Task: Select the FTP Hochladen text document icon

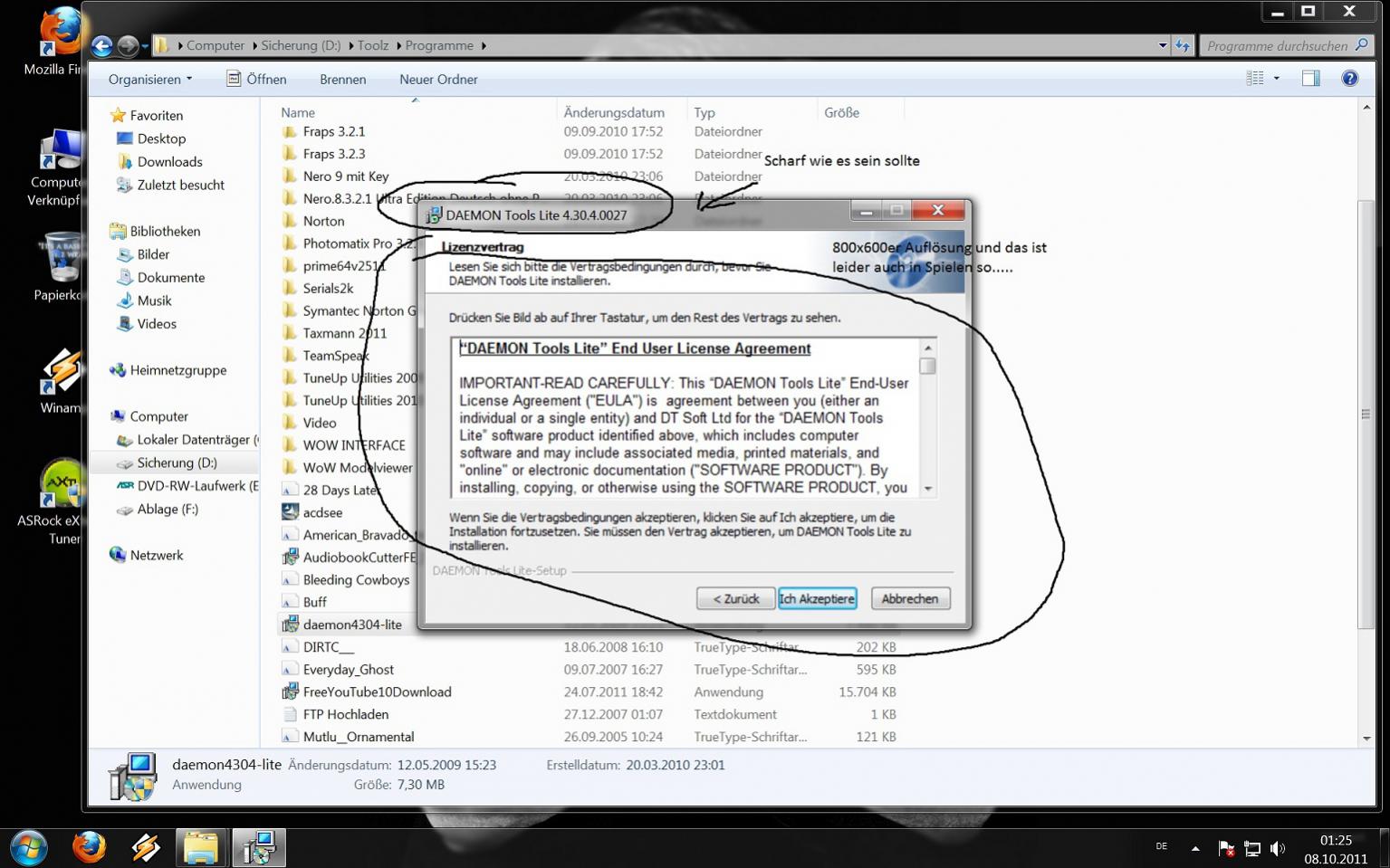Action: 290,714
